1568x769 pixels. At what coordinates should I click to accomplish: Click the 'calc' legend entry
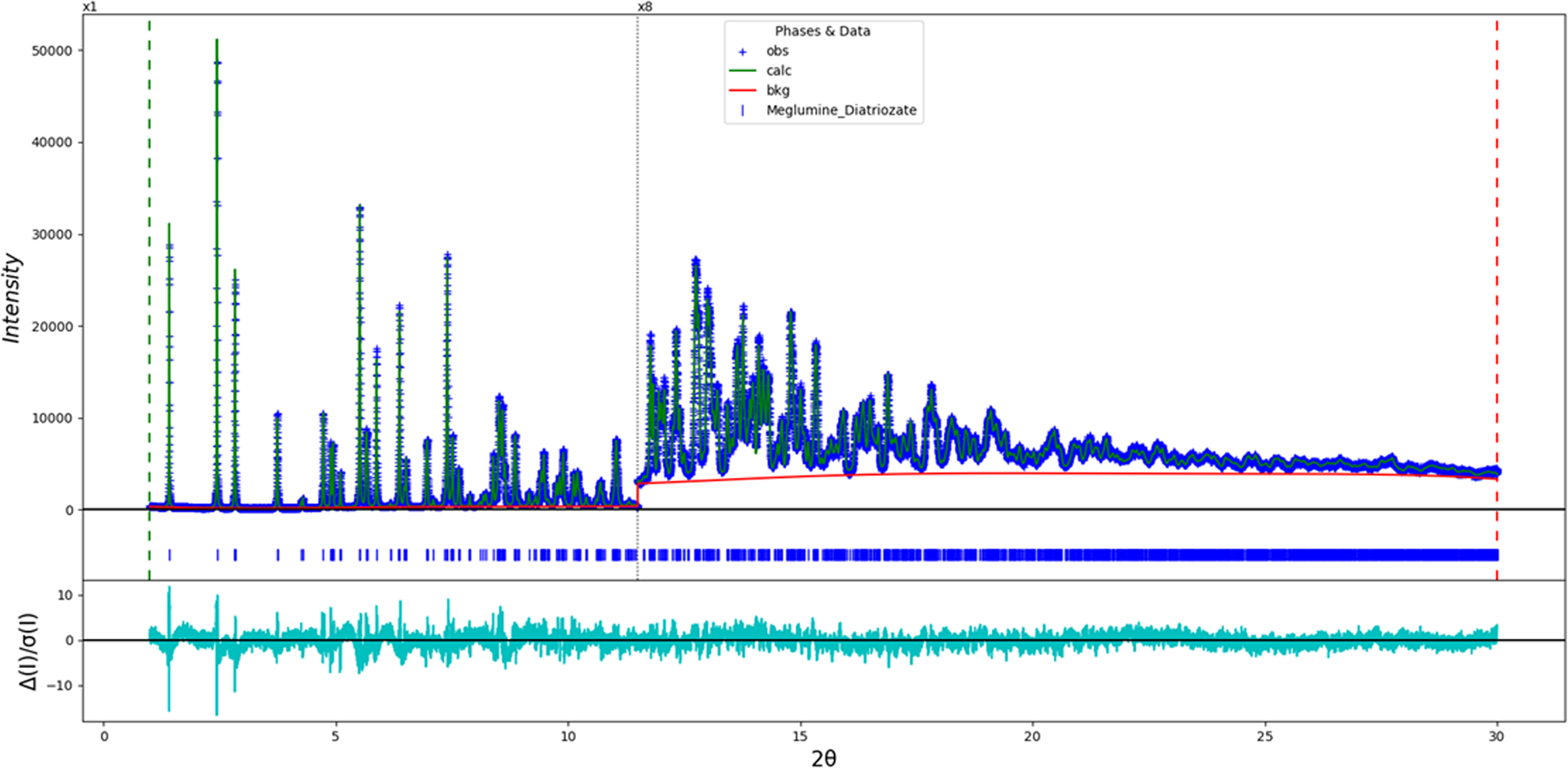coord(779,71)
